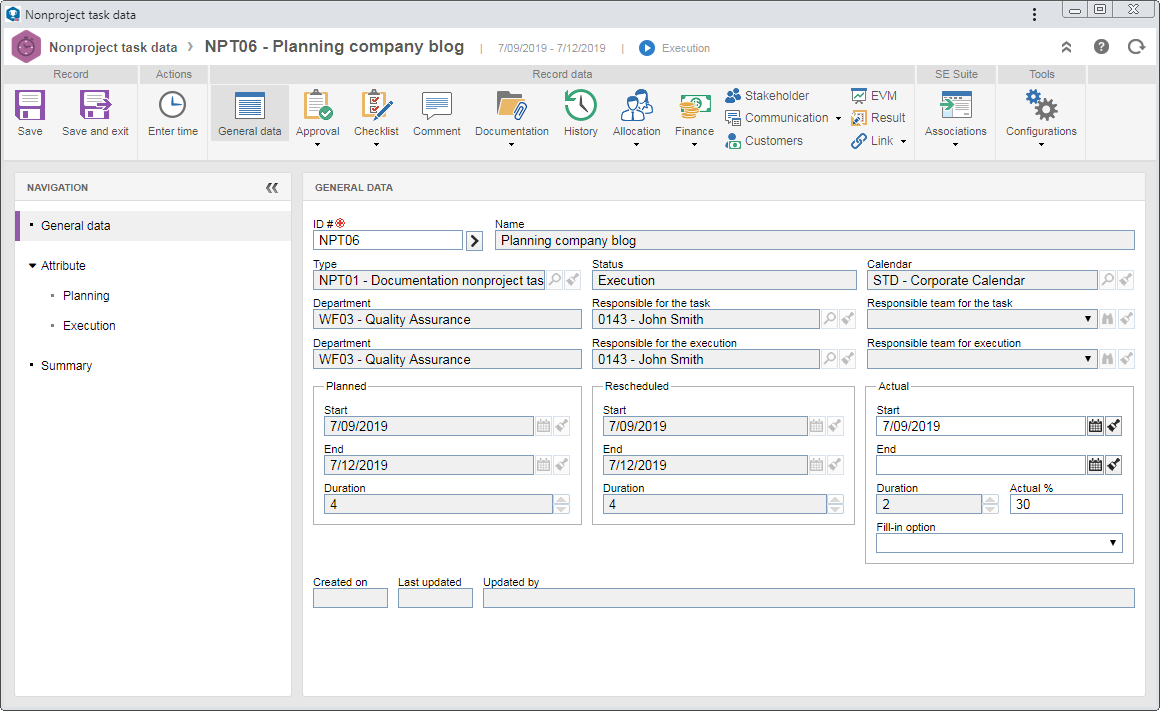Expand Documentation dropdown arrow
This screenshot has width=1160, height=711.
(x=511, y=145)
